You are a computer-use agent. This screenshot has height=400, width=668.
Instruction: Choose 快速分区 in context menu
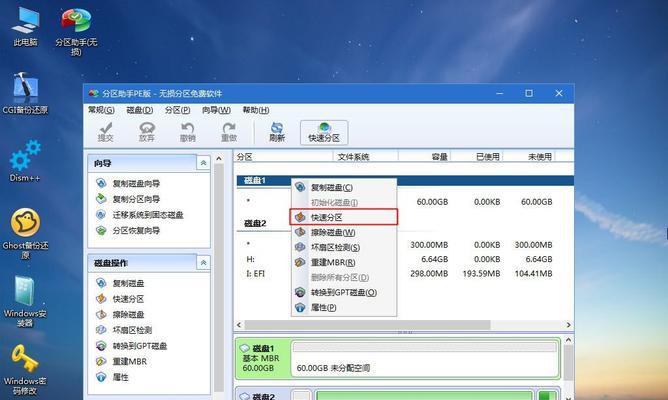click(x=343, y=217)
